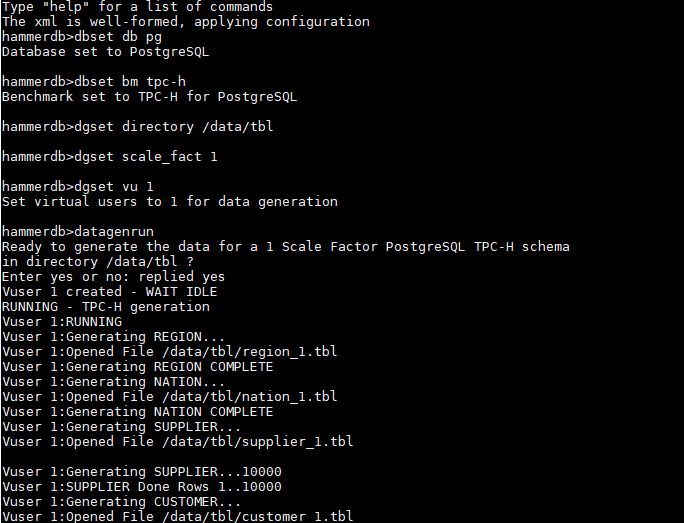Click the 'dbset bm tpc-h' command
Viewport: 684px width, 523px height.
tap(94, 82)
